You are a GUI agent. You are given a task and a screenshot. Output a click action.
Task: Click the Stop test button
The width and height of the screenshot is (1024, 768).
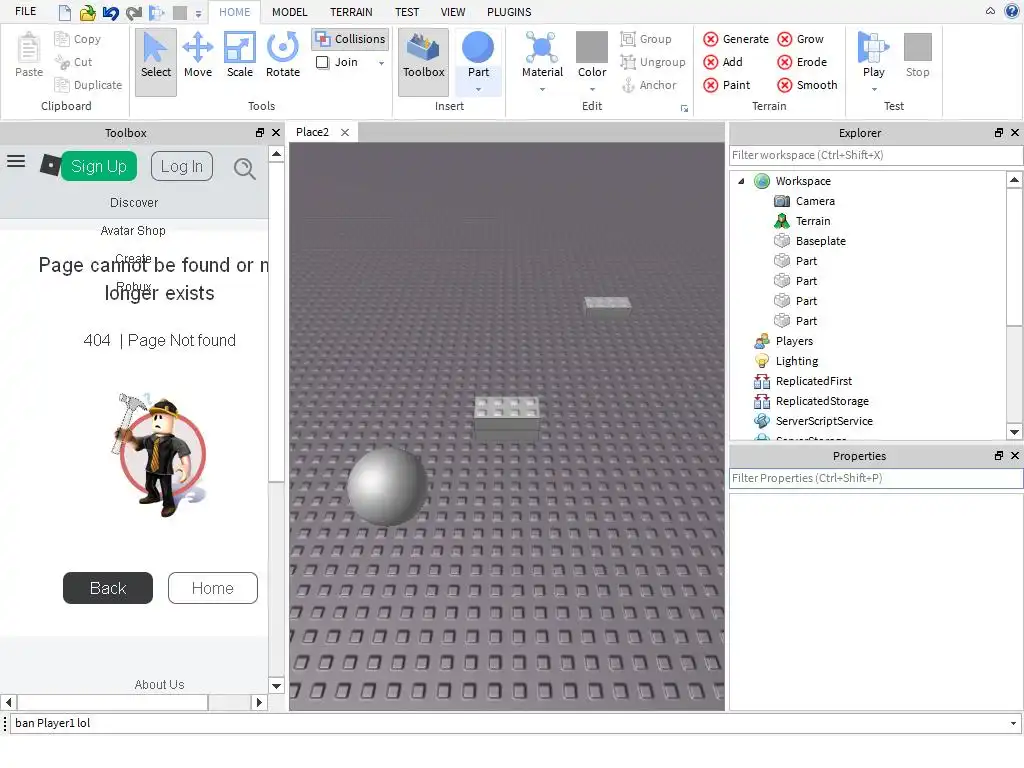(x=918, y=54)
